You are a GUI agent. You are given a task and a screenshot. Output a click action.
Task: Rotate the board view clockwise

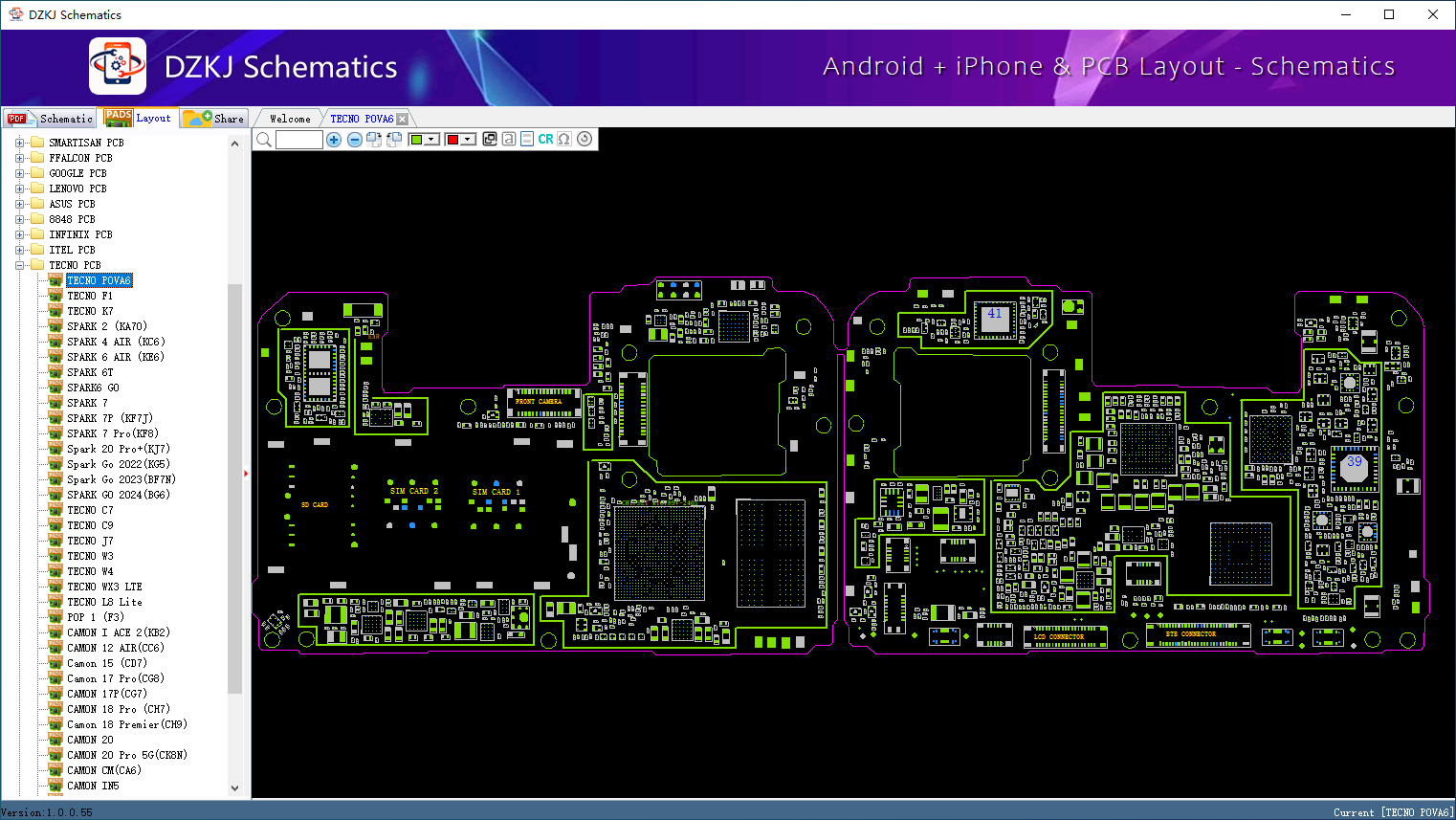point(374,140)
